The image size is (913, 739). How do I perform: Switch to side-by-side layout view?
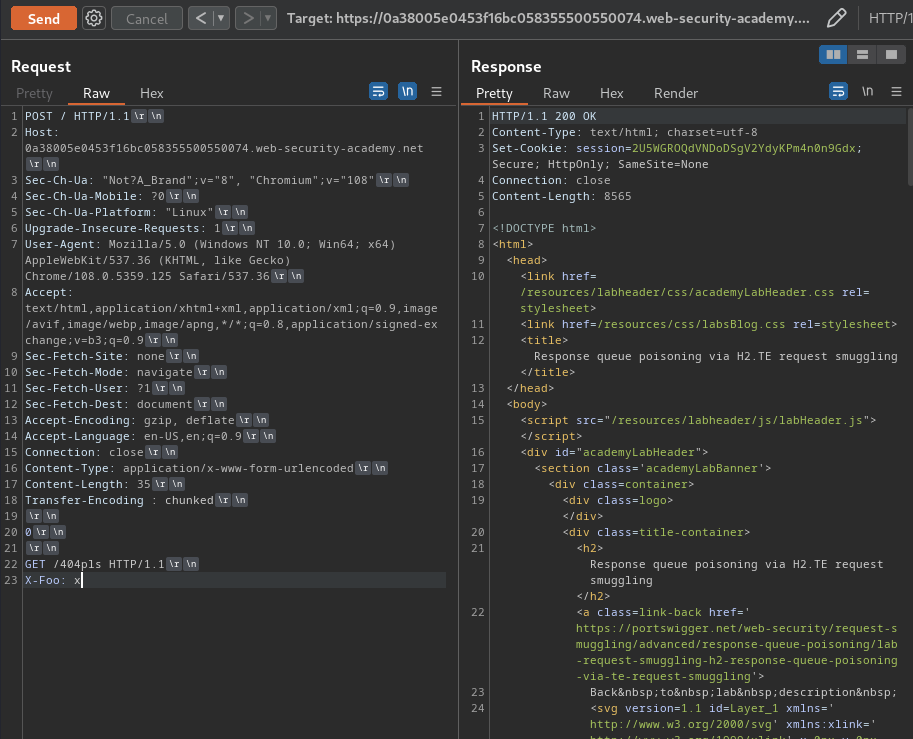coord(833,55)
